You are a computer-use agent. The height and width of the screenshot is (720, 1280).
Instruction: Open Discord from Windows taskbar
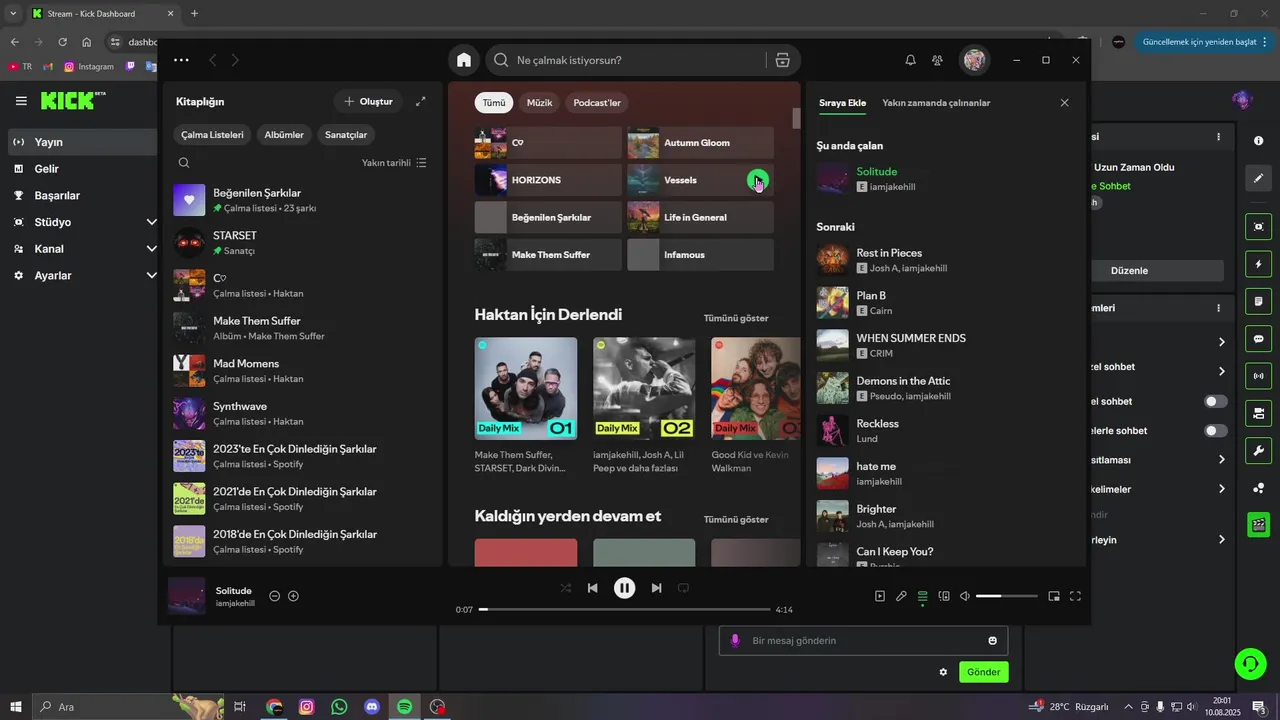372,707
